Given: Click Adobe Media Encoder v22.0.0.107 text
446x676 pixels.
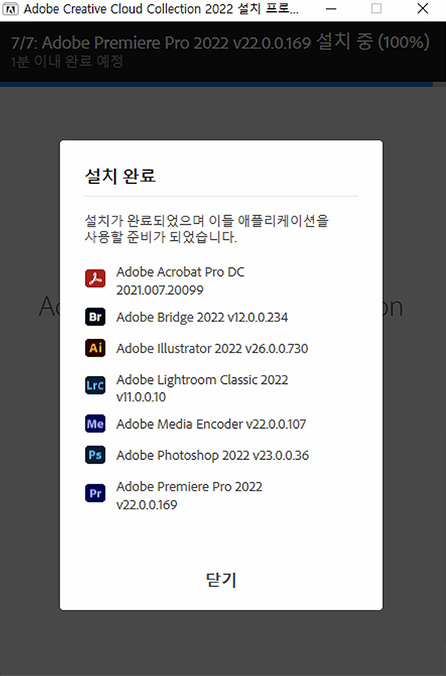Looking at the screenshot, I should 211,424.
